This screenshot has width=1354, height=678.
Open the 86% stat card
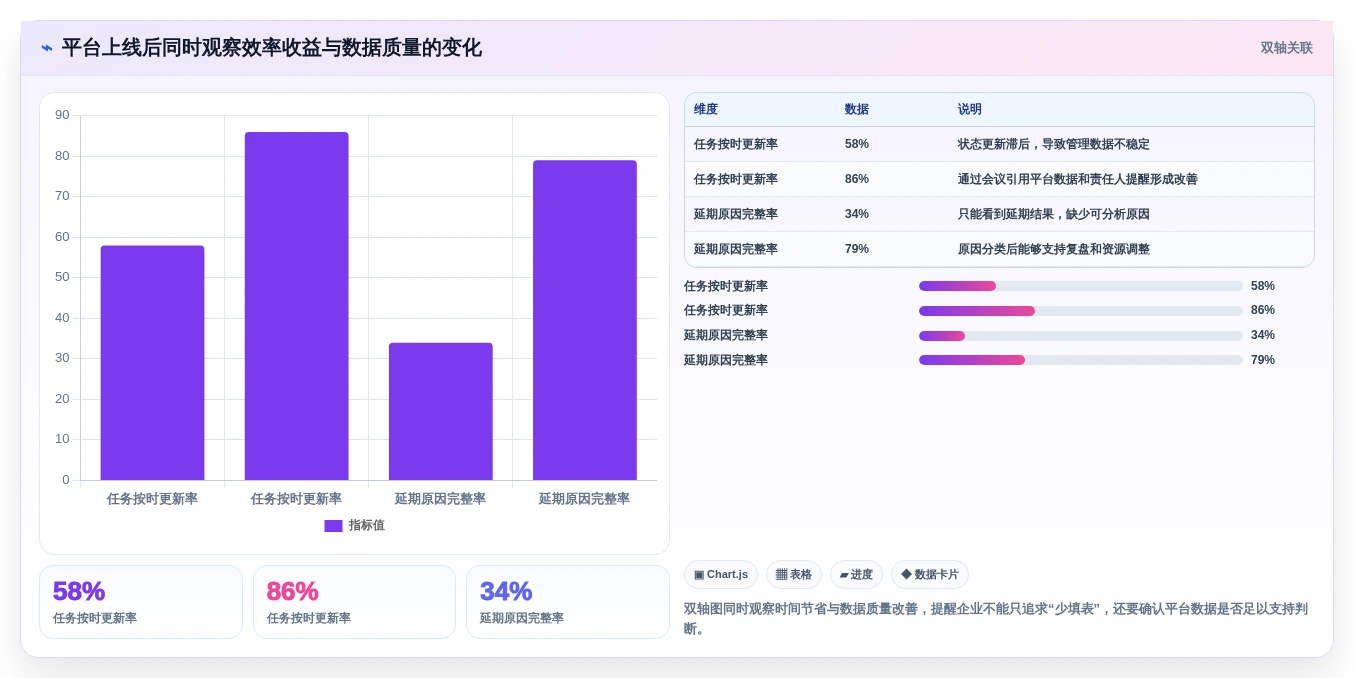pyautogui.click(x=354, y=602)
